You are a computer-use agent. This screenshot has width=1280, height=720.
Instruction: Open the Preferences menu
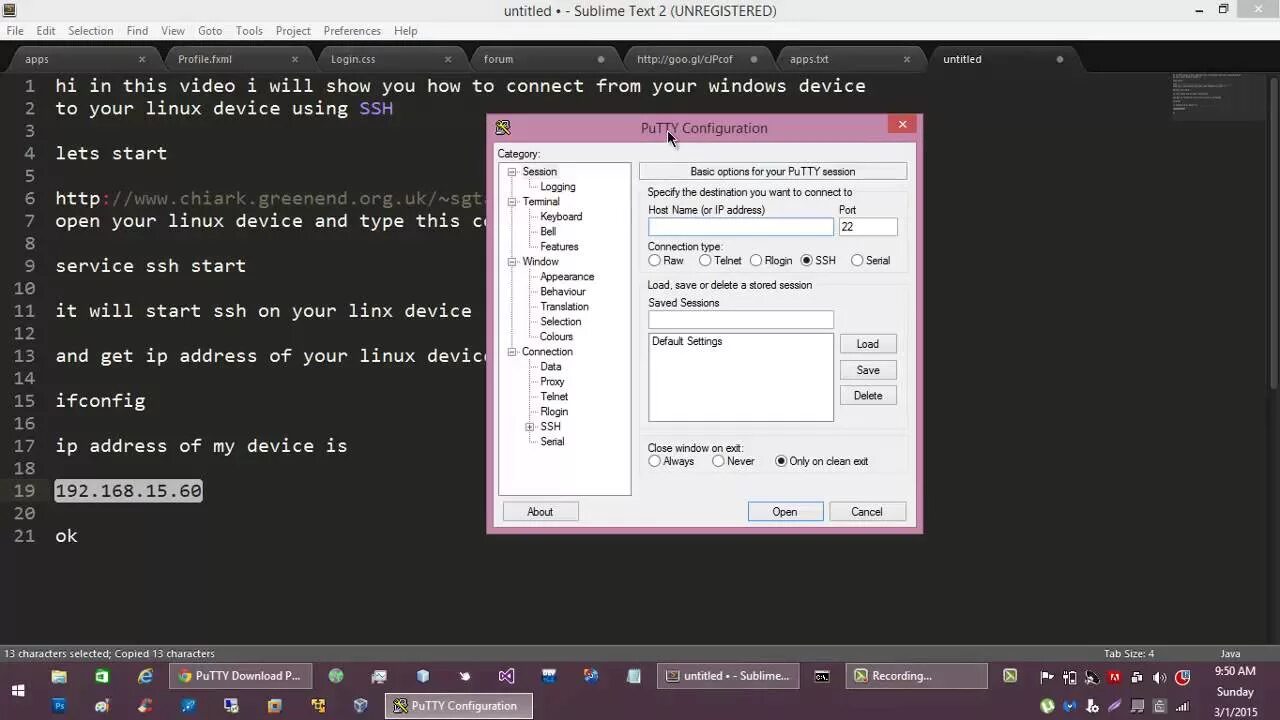coord(352,31)
